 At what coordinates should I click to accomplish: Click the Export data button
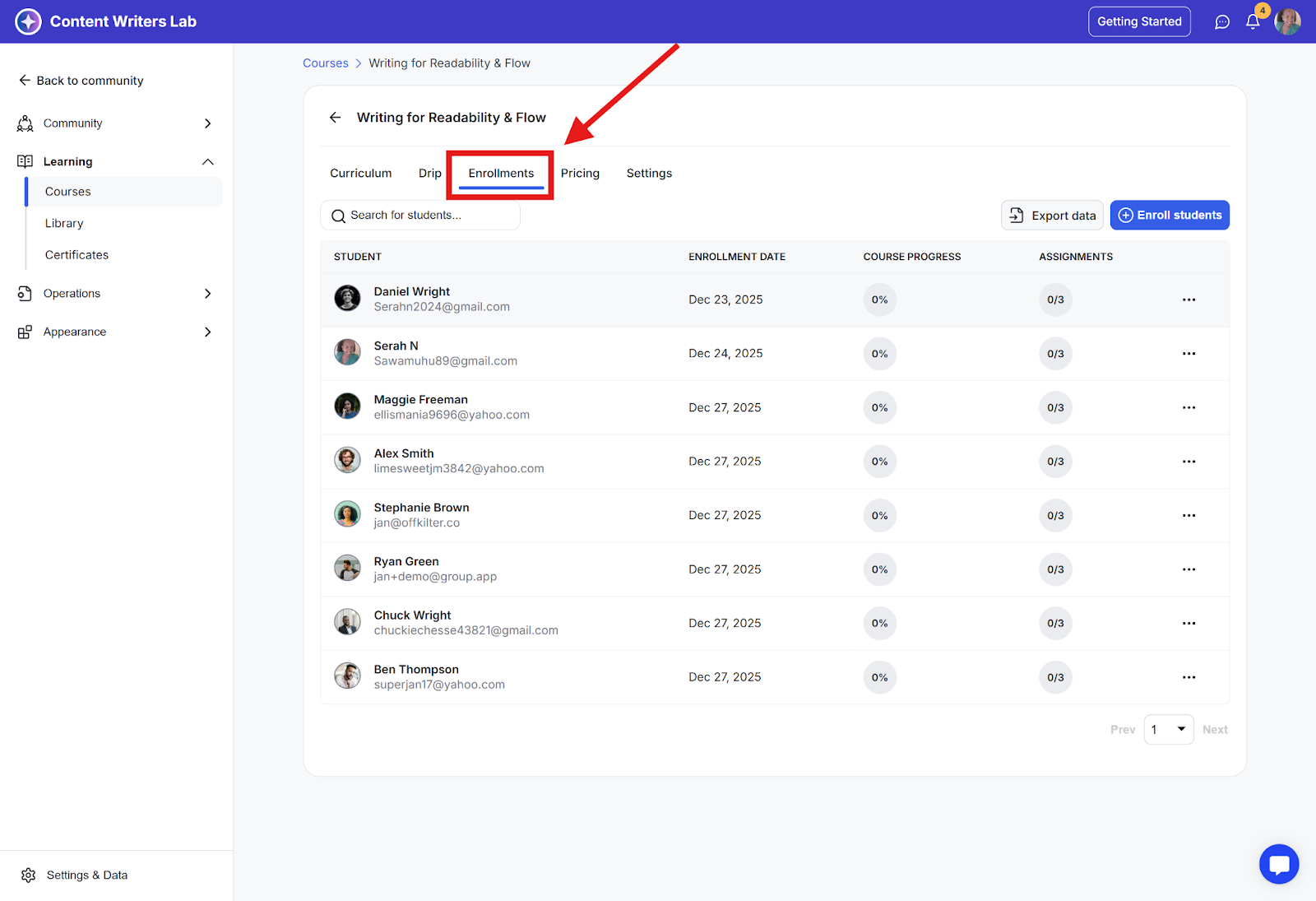coord(1052,216)
